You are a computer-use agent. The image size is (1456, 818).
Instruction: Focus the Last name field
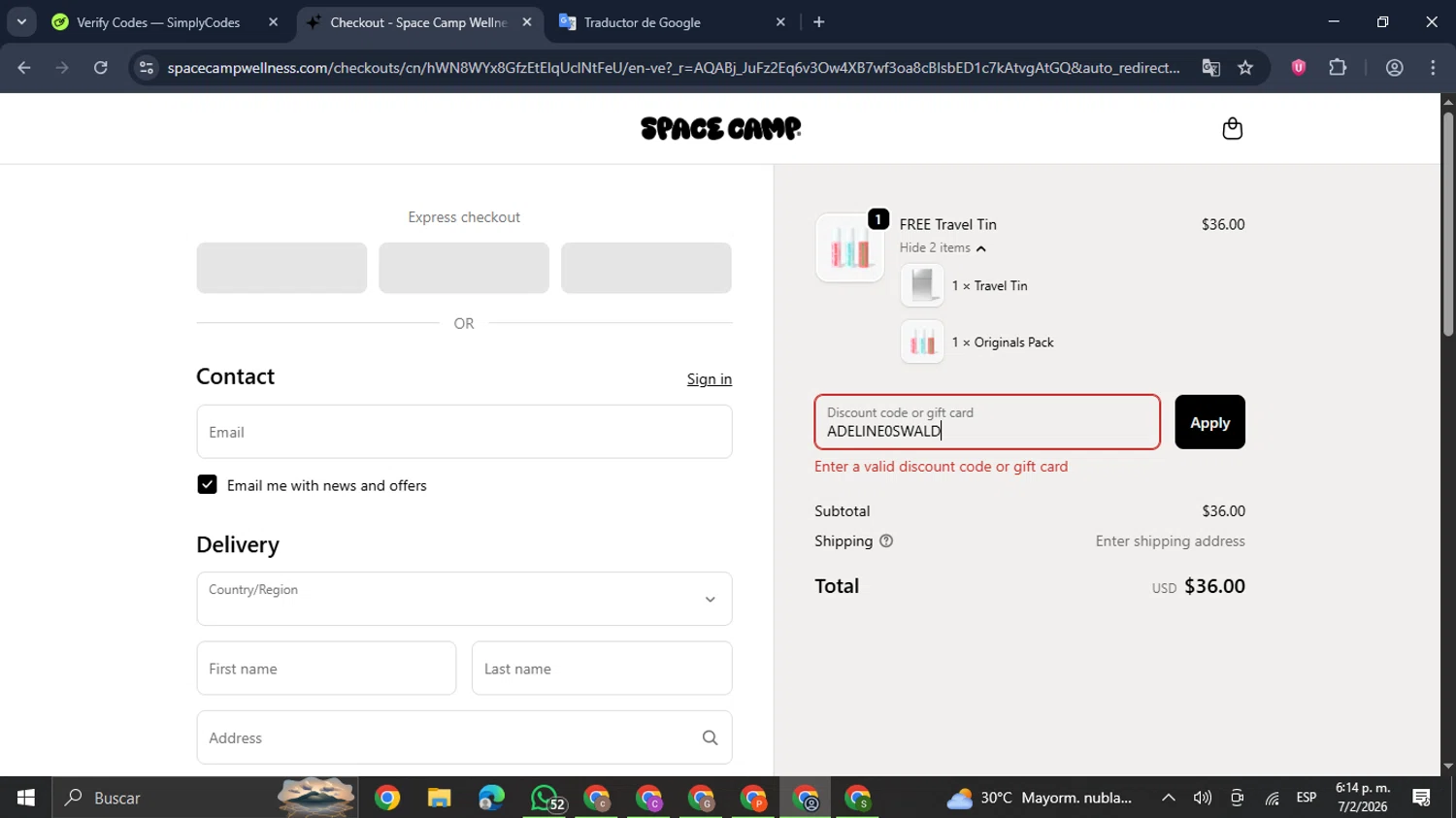(x=602, y=669)
